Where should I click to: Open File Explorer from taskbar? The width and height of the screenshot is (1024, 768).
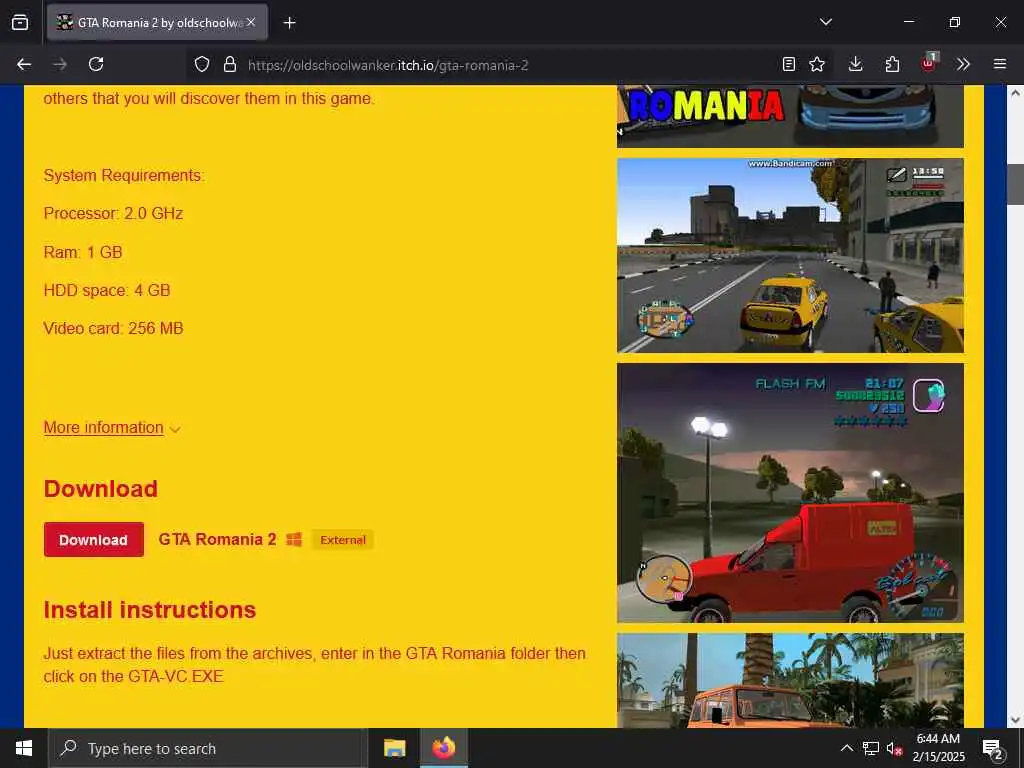394,748
